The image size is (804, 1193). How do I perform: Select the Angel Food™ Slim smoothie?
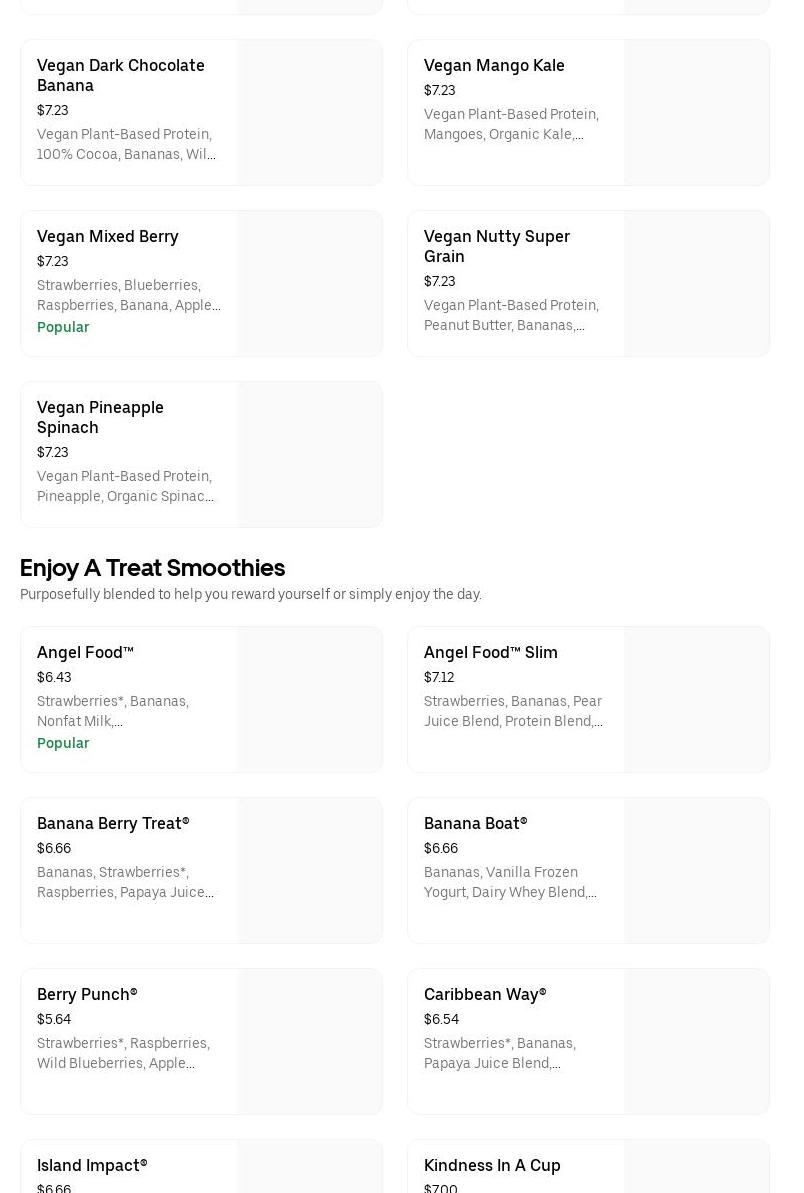[491, 652]
